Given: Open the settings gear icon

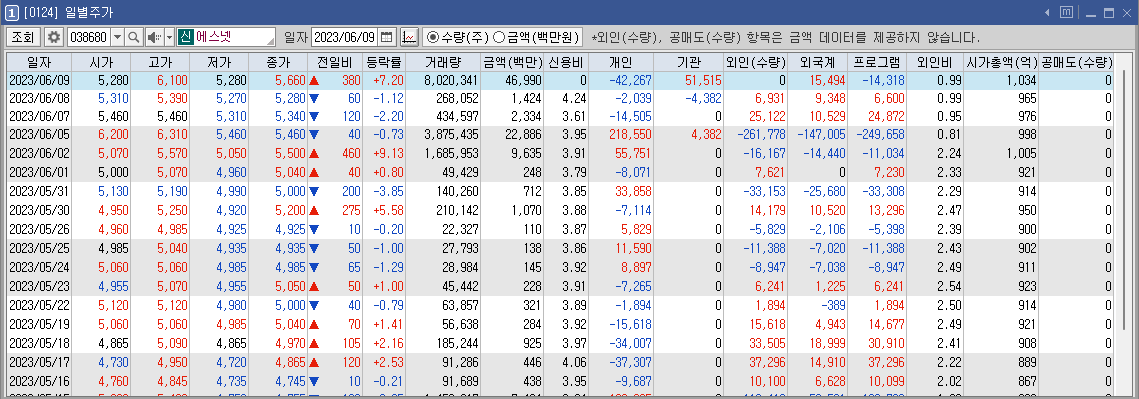Looking at the screenshot, I should 54,36.
